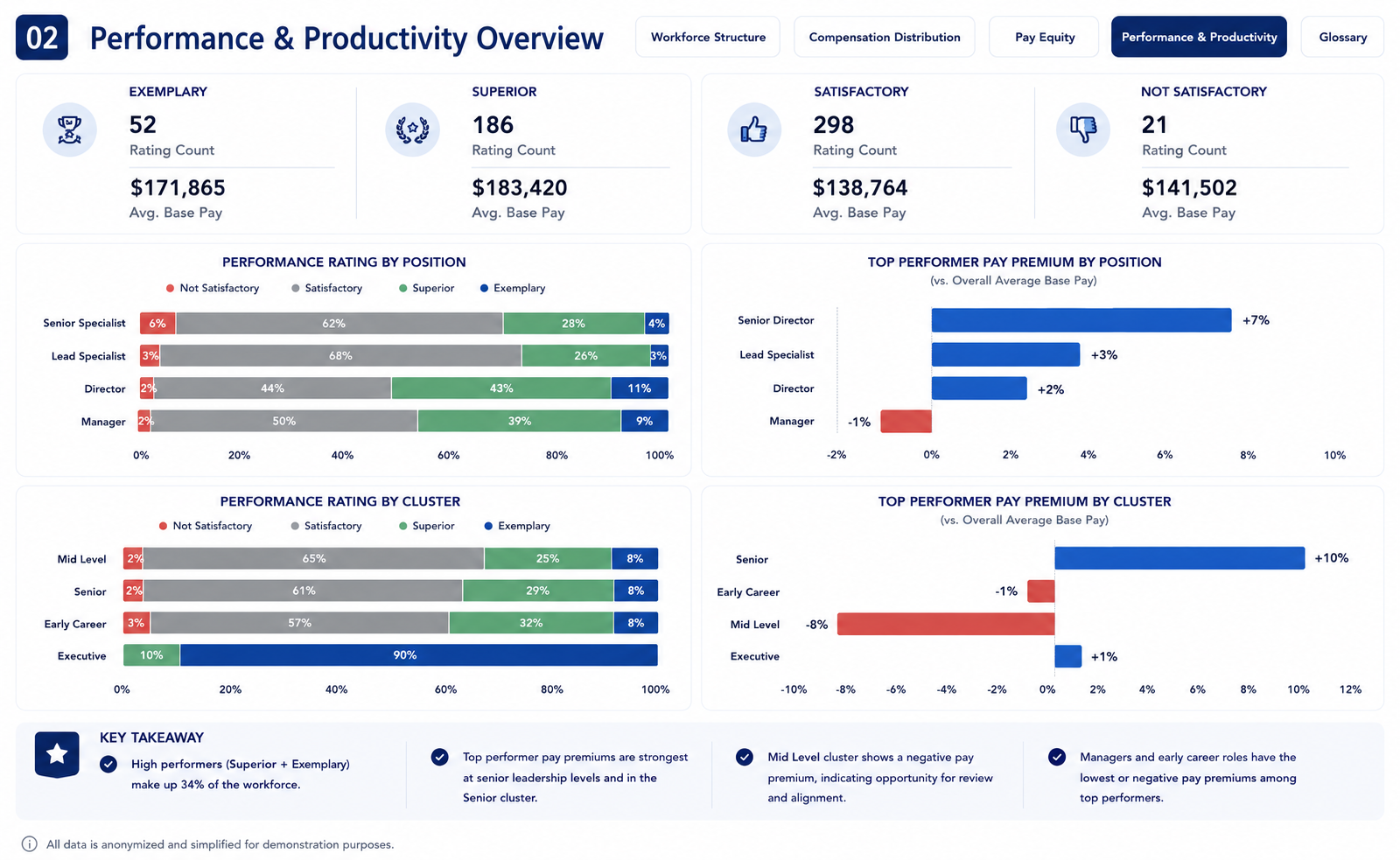Click the $171,865 Exemplary average base pay
Image resolution: width=1400 pixels, height=860 pixels.
pos(178,188)
